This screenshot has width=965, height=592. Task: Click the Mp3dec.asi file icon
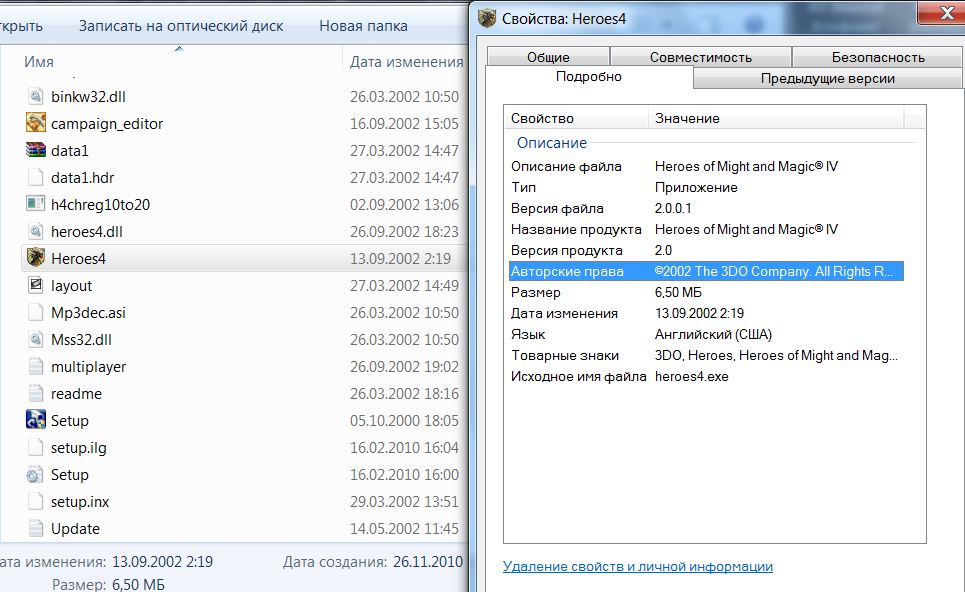click(36, 312)
